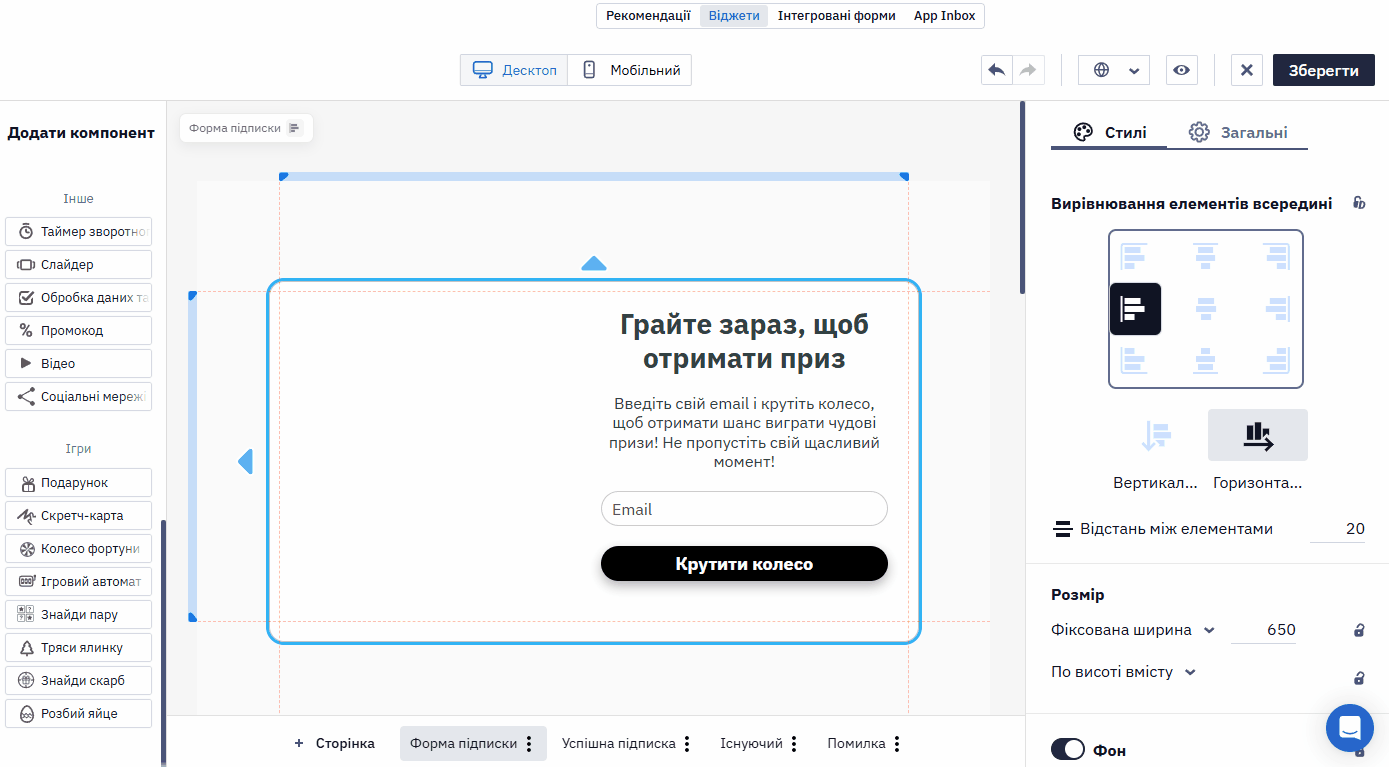This screenshot has height=767, width=1389.
Task: Add the Розбий яйце game
Action: [x=78, y=713]
